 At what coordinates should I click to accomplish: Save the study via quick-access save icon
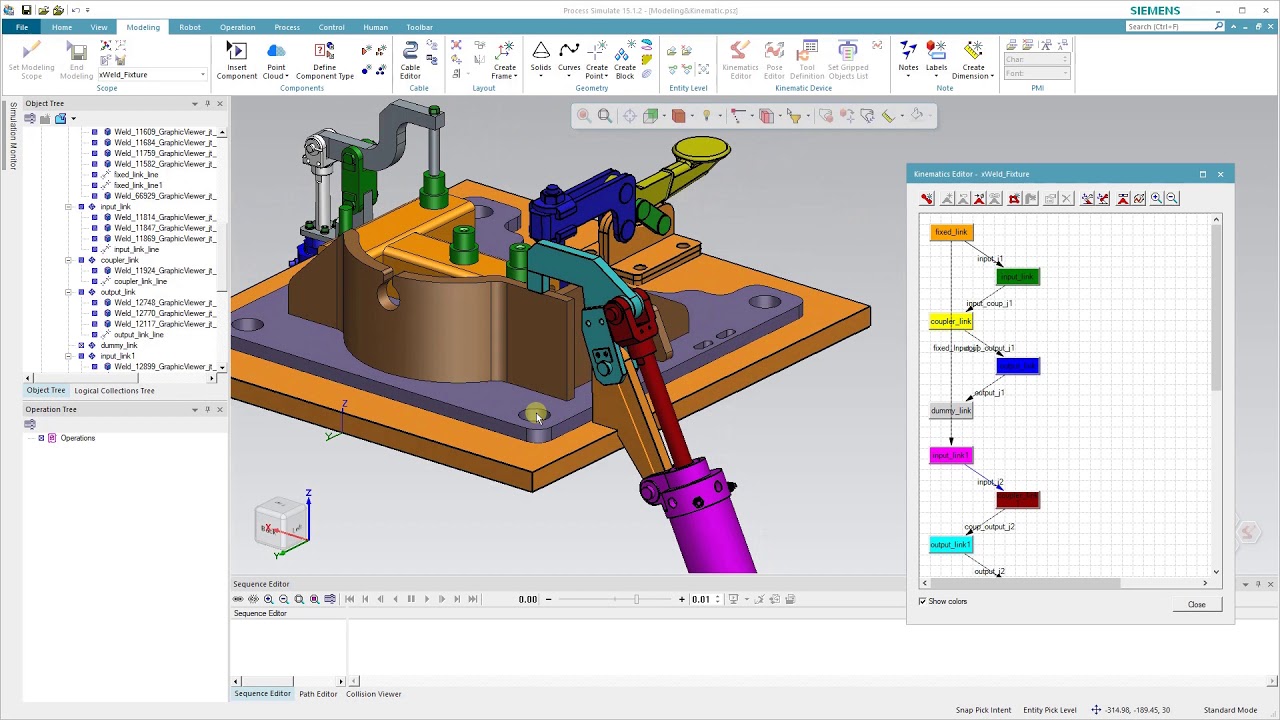pos(26,10)
